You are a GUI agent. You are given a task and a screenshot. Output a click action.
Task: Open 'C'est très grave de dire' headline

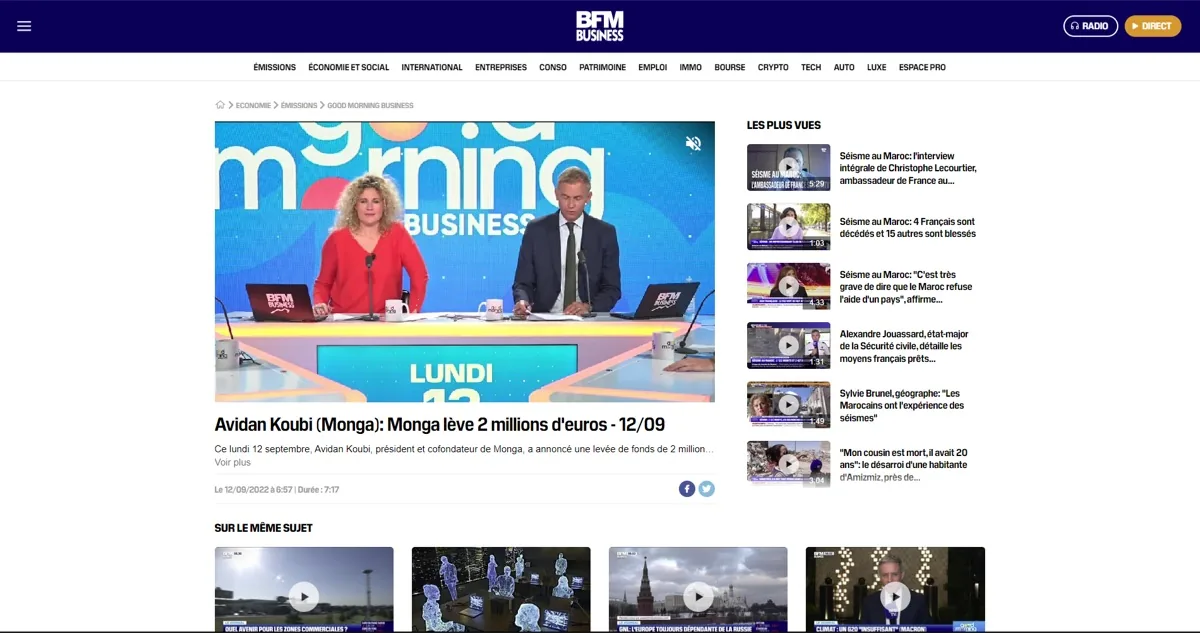pos(906,286)
